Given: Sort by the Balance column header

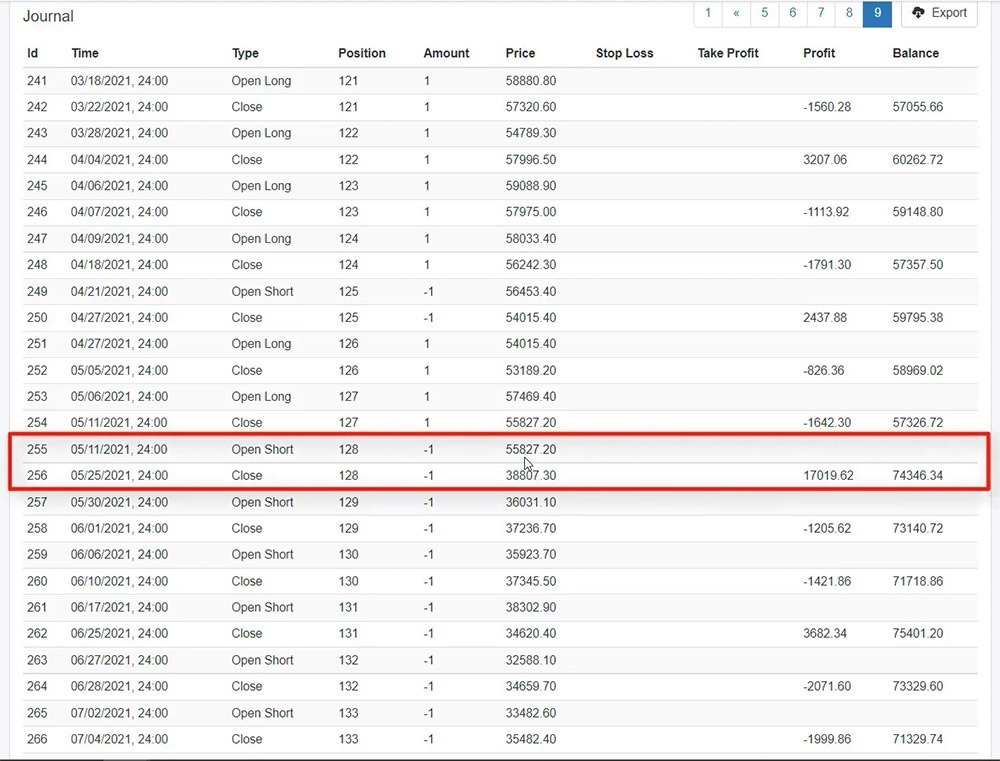Looking at the screenshot, I should pyautogui.click(x=916, y=53).
